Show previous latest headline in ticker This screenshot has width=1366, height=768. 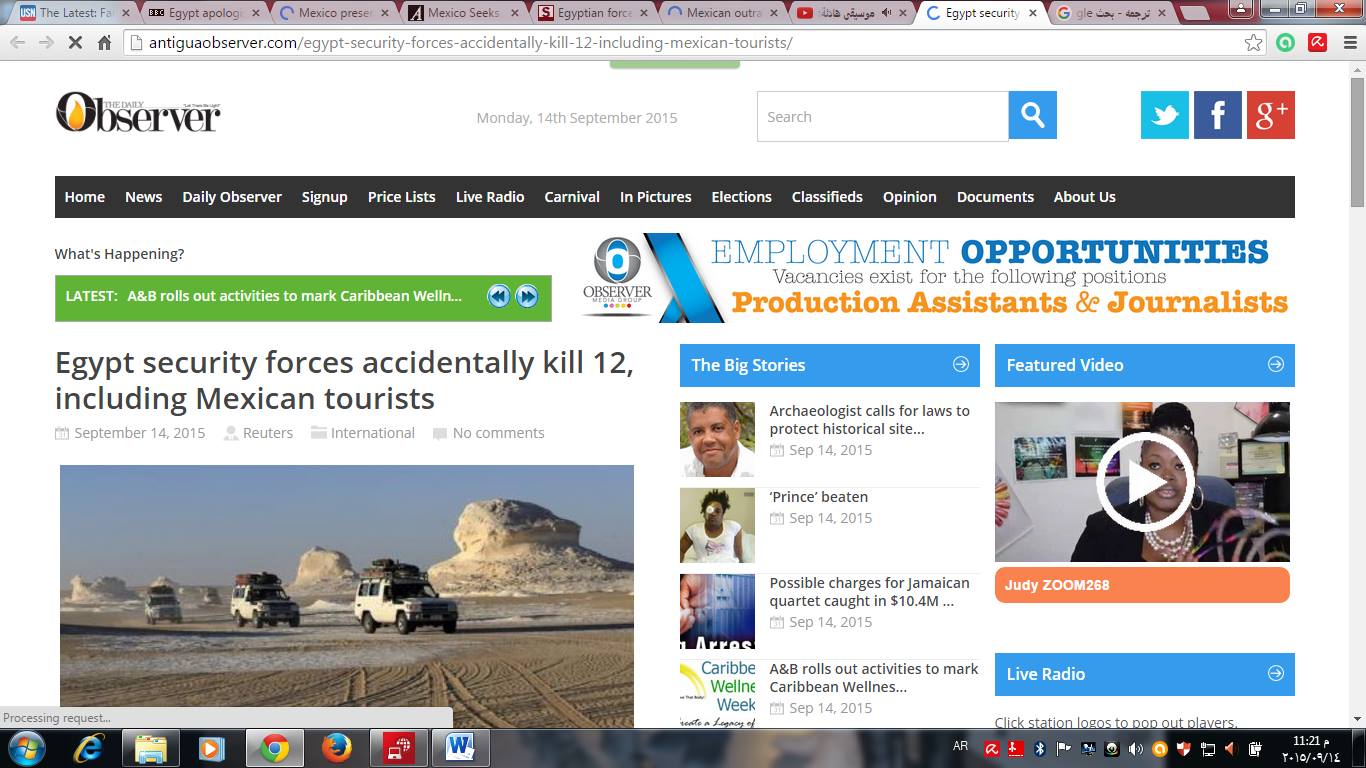[x=498, y=296]
